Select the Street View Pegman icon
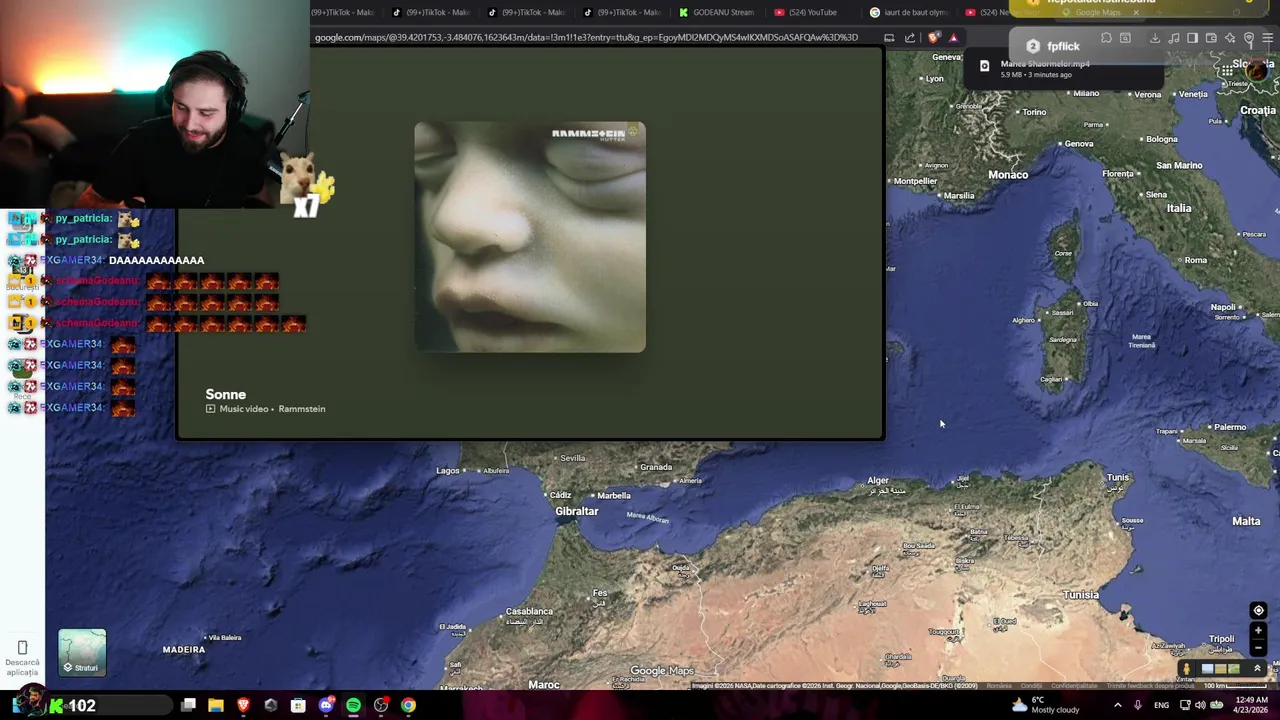 1187,669
